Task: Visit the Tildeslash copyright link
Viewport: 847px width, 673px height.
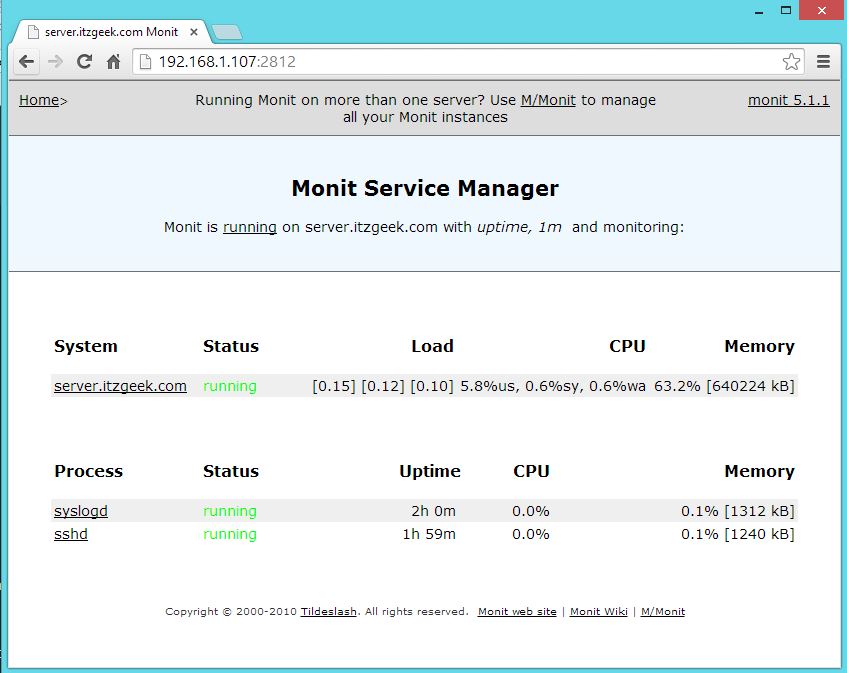Action: 328,611
